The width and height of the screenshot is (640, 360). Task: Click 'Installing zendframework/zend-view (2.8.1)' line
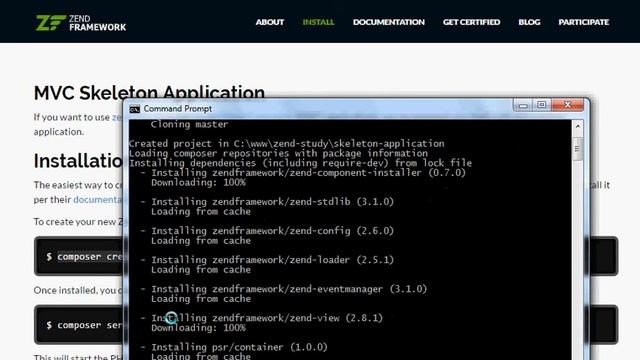(x=267, y=318)
